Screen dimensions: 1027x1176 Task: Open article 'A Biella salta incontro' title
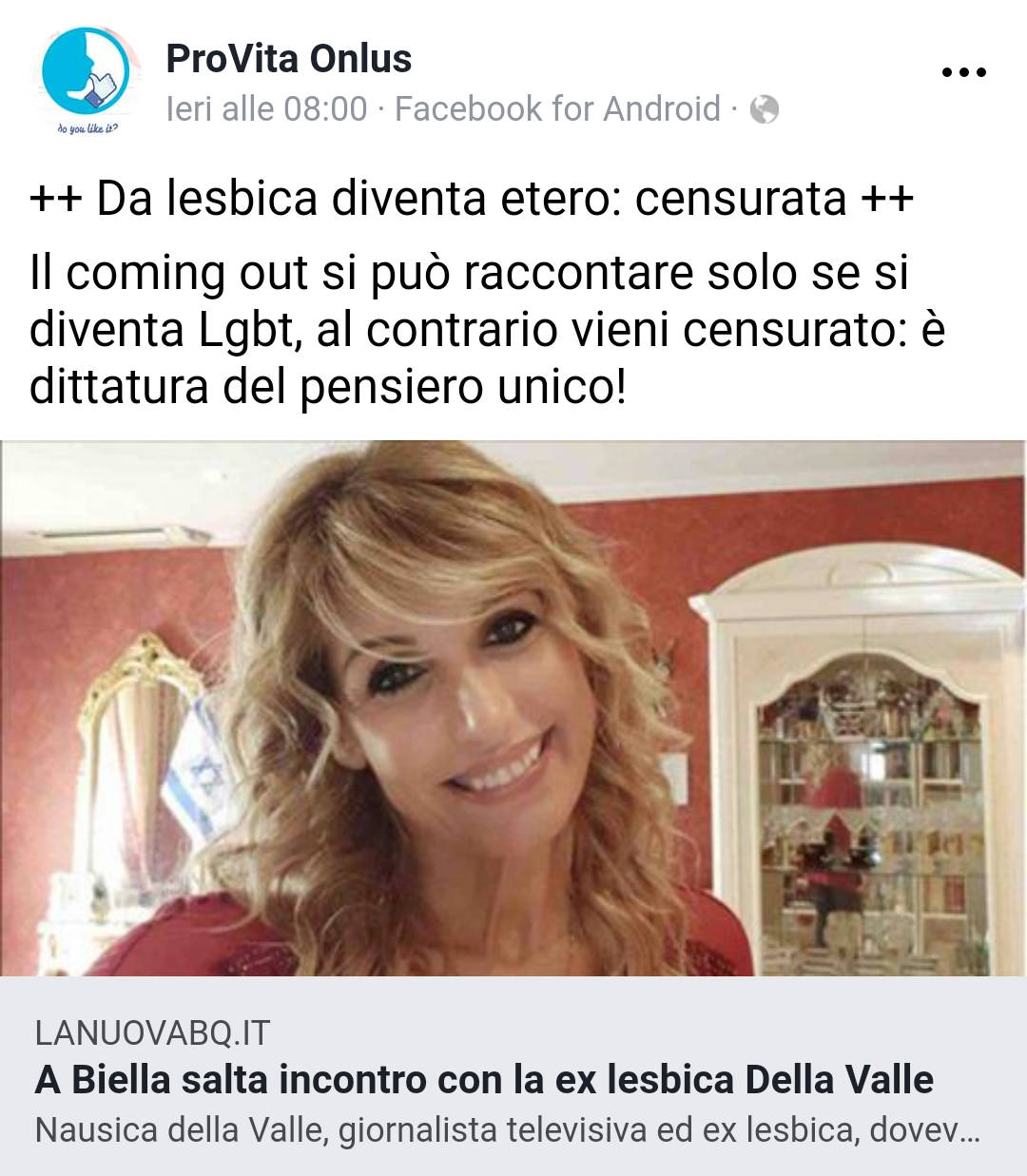pyautogui.click(x=484, y=1080)
